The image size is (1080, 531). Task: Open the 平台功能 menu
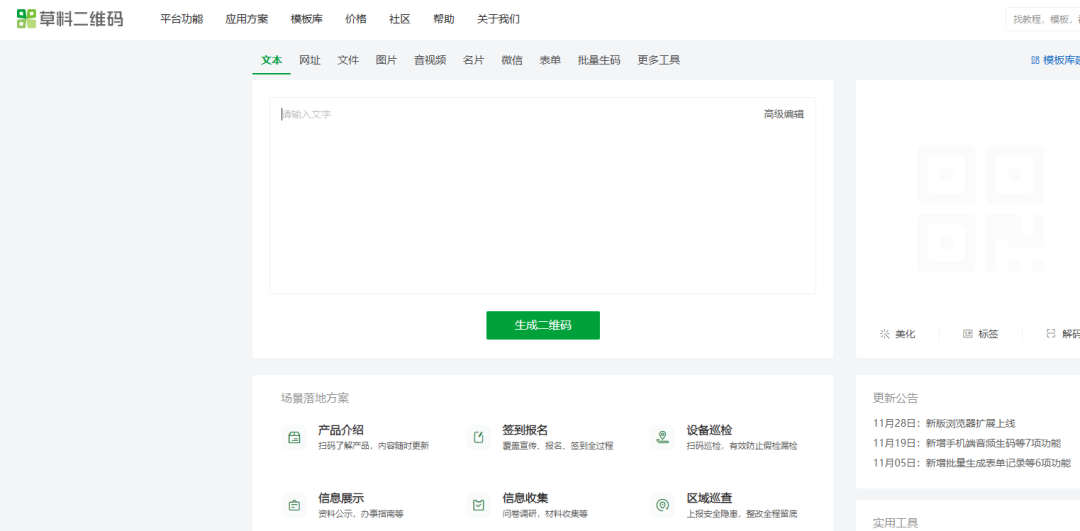point(182,19)
